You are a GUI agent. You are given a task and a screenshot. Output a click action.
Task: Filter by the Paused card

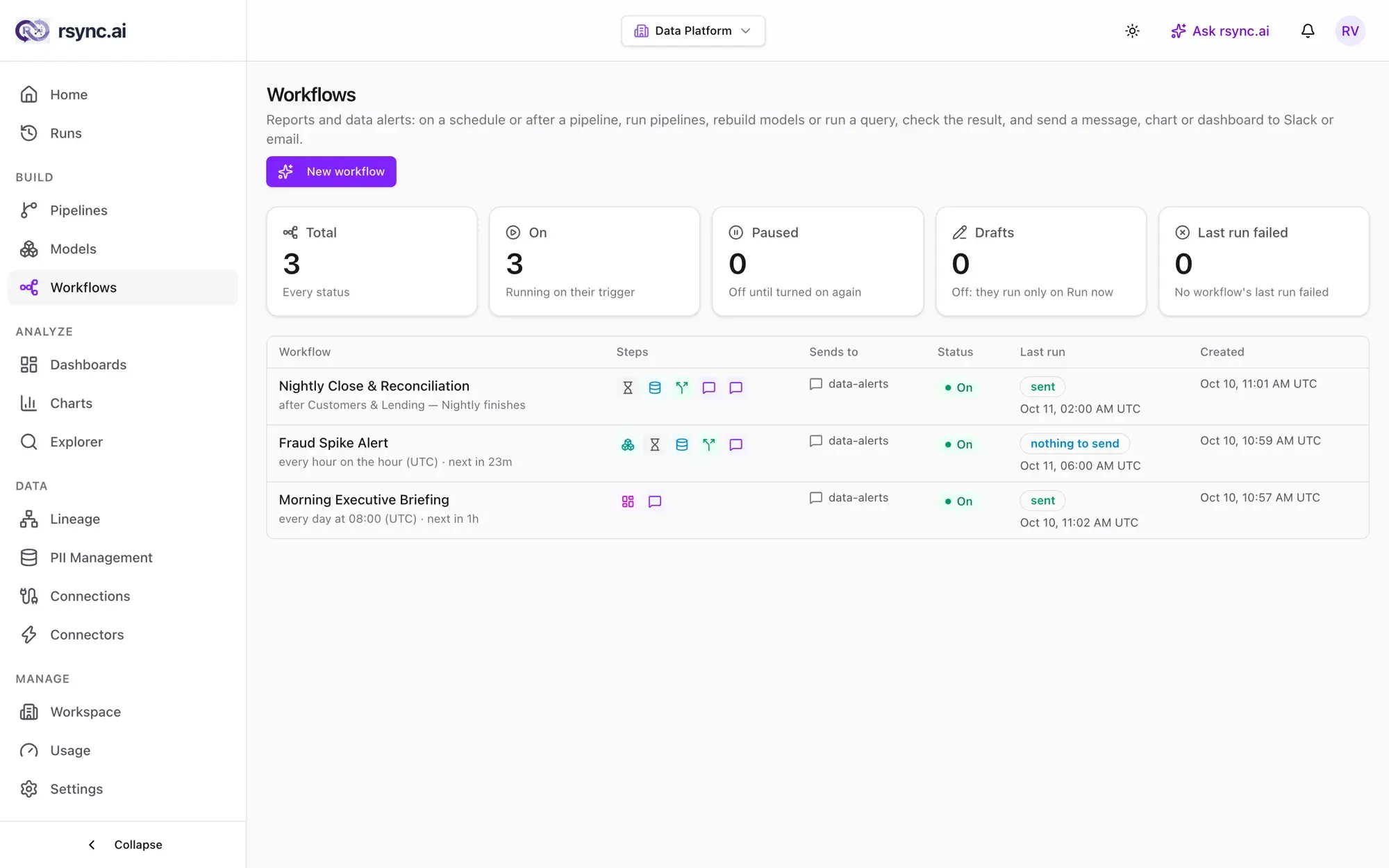[817, 261]
